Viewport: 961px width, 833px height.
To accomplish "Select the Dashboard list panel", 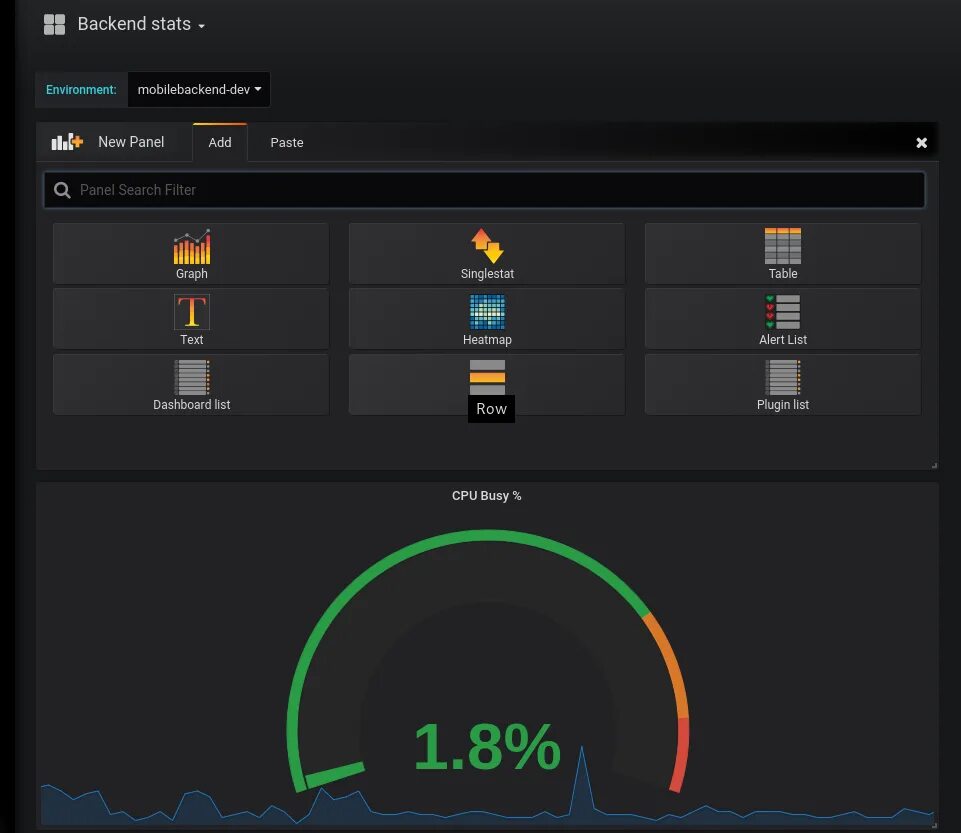I will 191,385.
